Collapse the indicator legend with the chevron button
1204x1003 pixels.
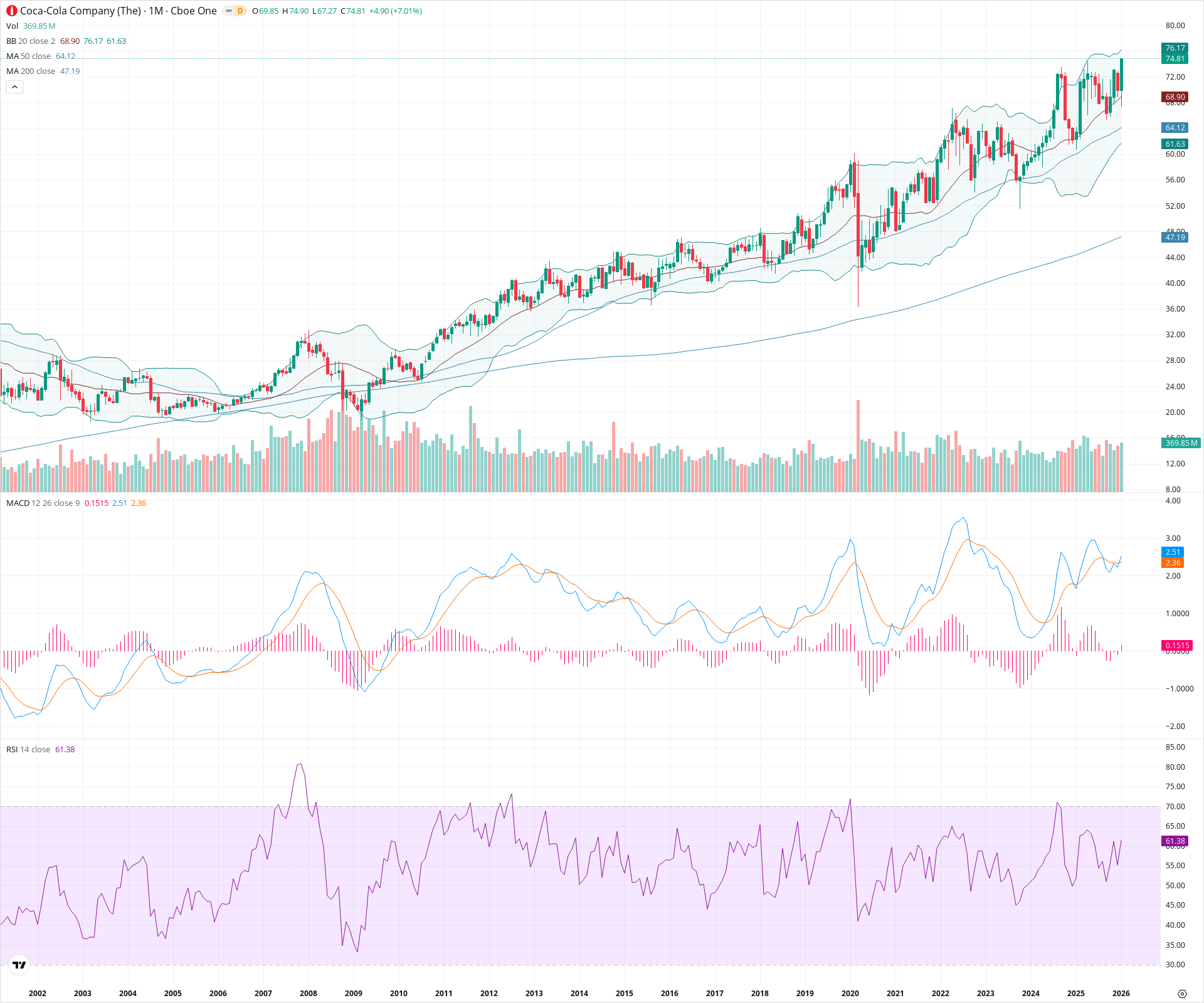(x=14, y=87)
